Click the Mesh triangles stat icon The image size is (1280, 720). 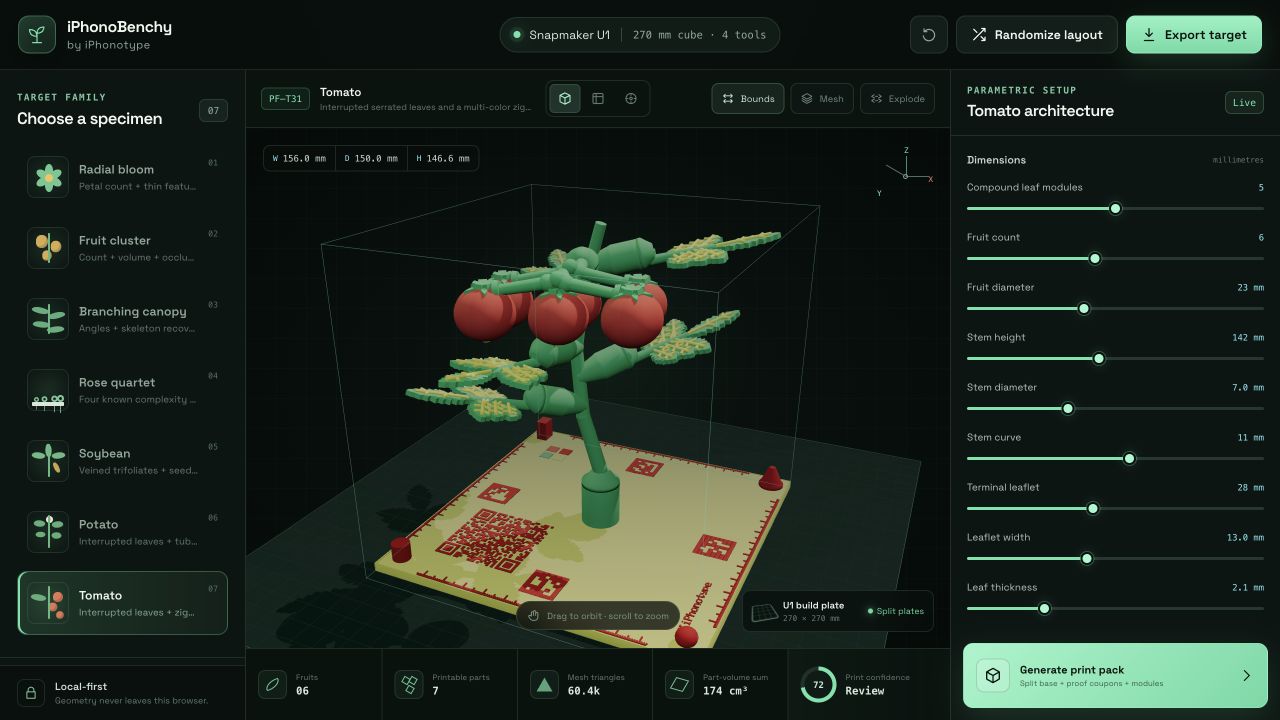coord(544,685)
